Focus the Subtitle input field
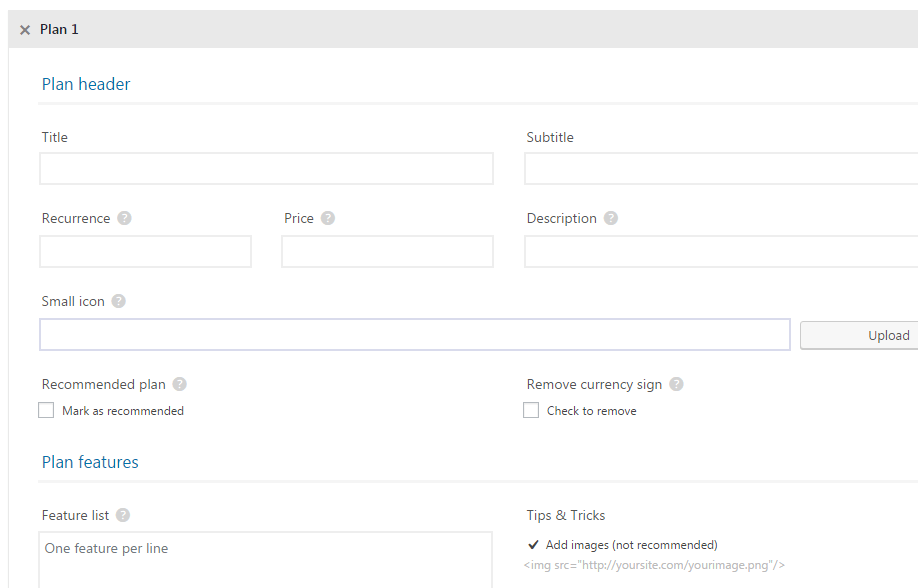Screen dimensions: 918x588 (721, 169)
